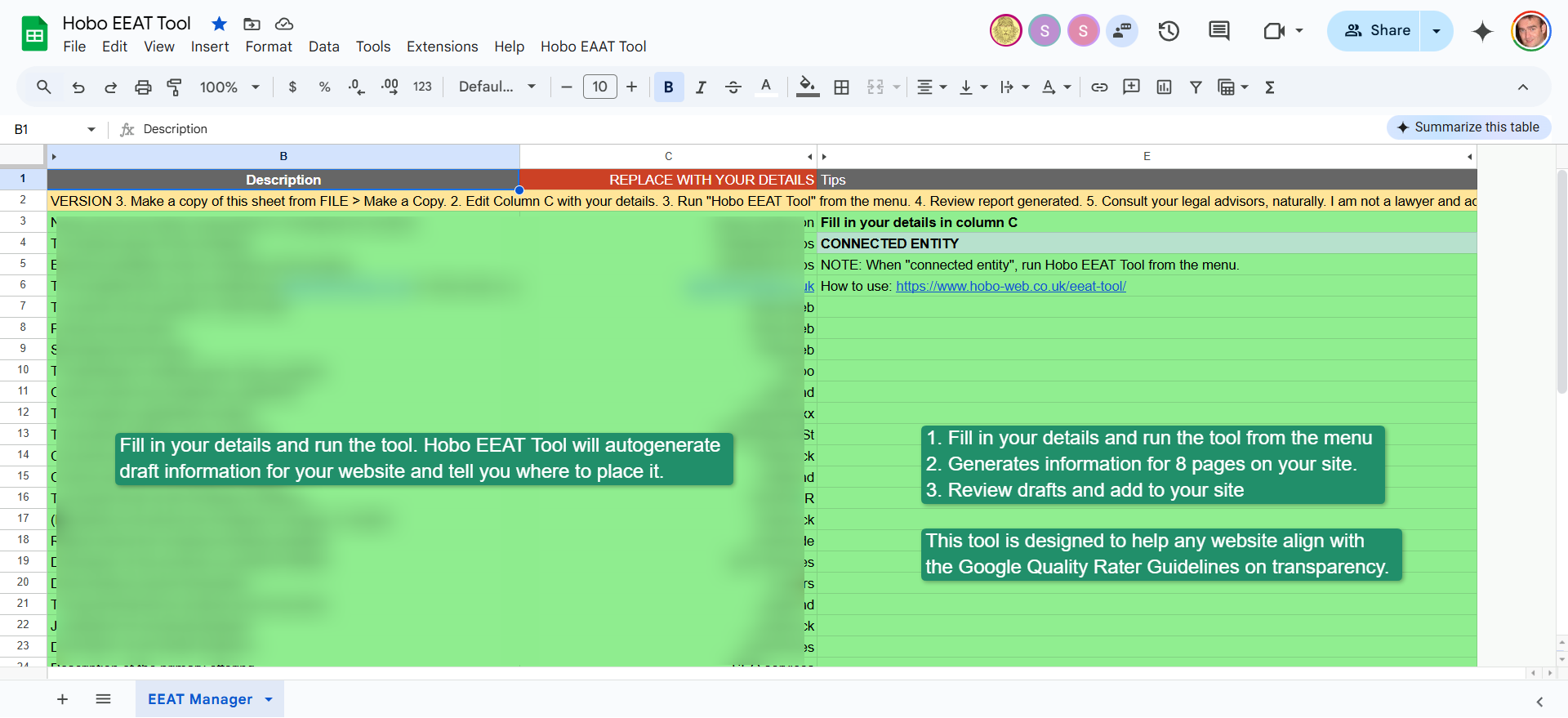The image size is (1568, 718).
Task: Click the move to folder icon
Action: coord(252,24)
